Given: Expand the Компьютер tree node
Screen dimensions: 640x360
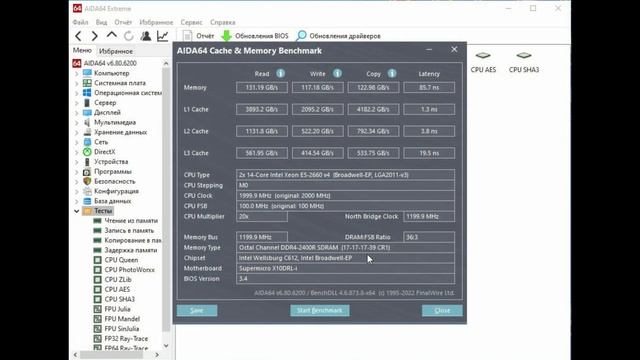Looking at the screenshot, I should (x=77, y=73).
